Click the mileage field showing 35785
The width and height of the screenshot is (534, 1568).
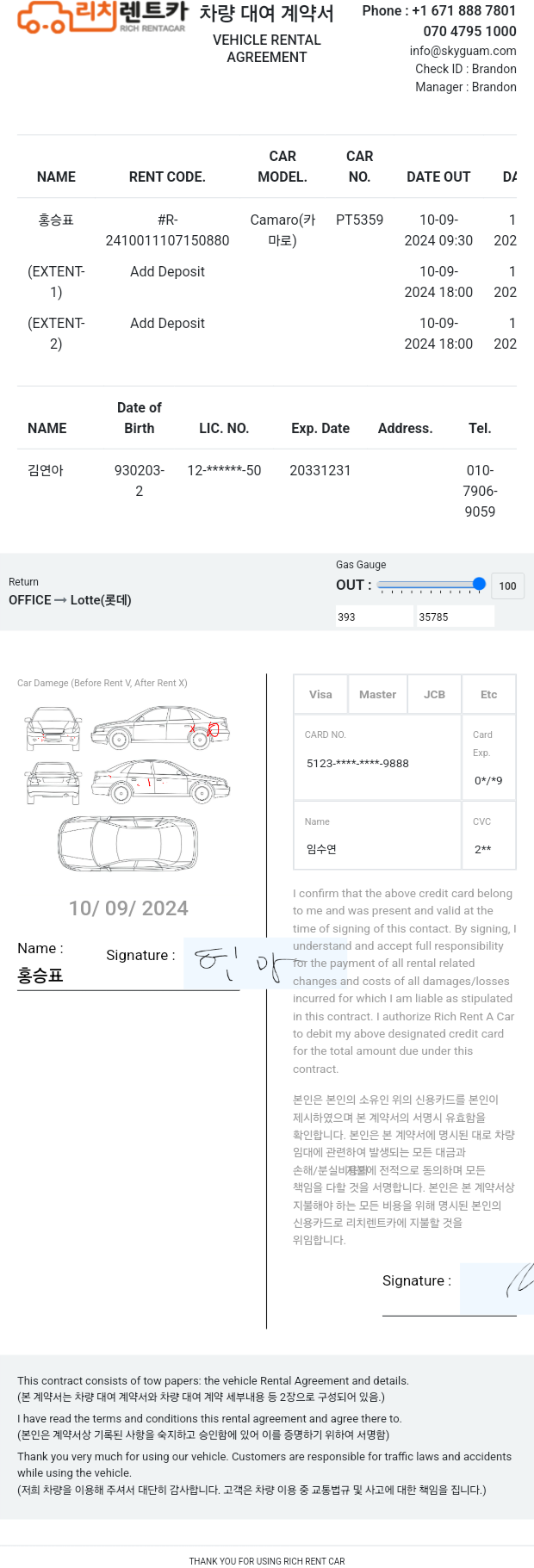click(x=456, y=617)
